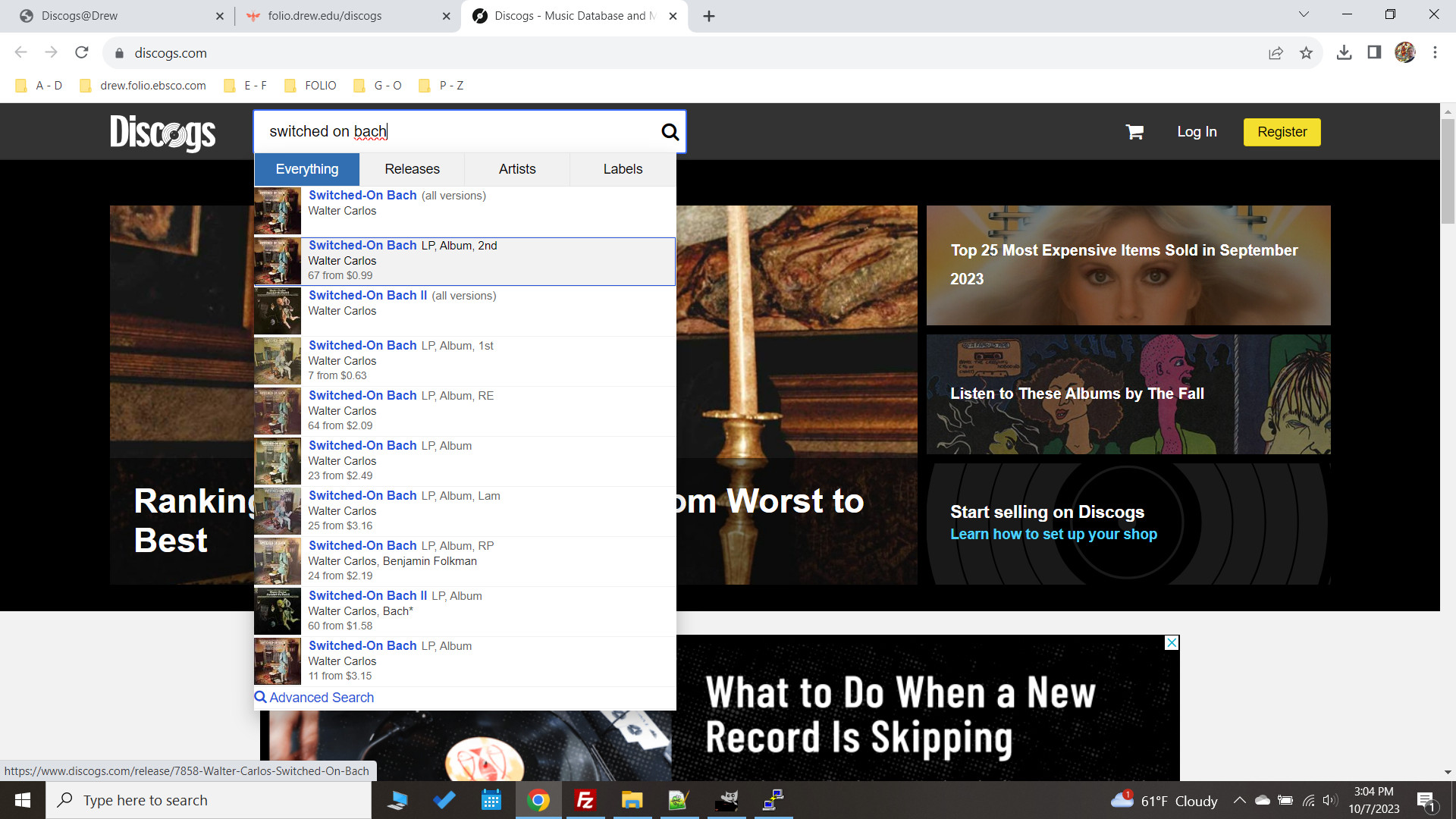Open Top 25 Most Expensive Items article
This screenshot has height=819, width=1456.
pyautogui.click(x=1128, y=265)
